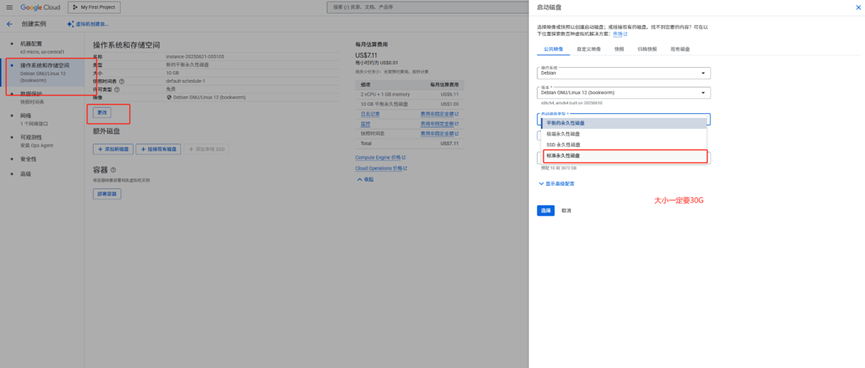The width and height of the screenshot is (865, 368).
Task: Expand 显示高级配置
Action: (556, 184)
